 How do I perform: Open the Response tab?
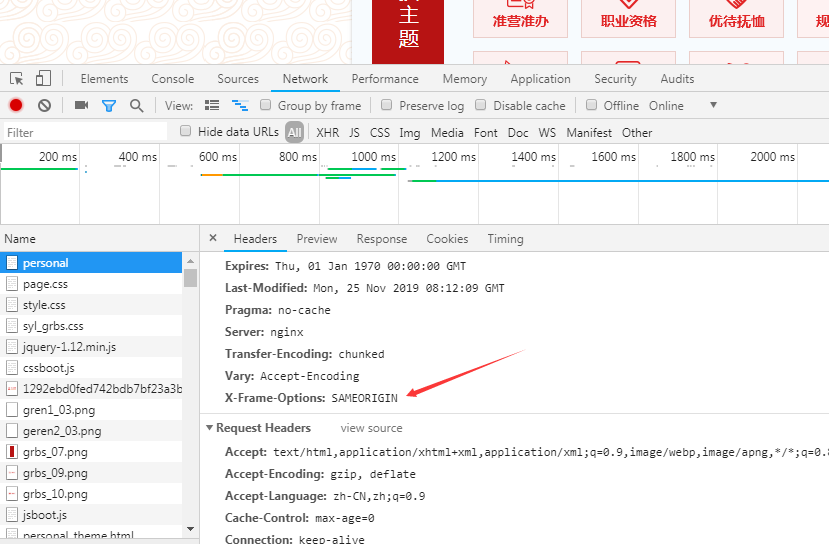pyautogui.click(x=381, y=239)
